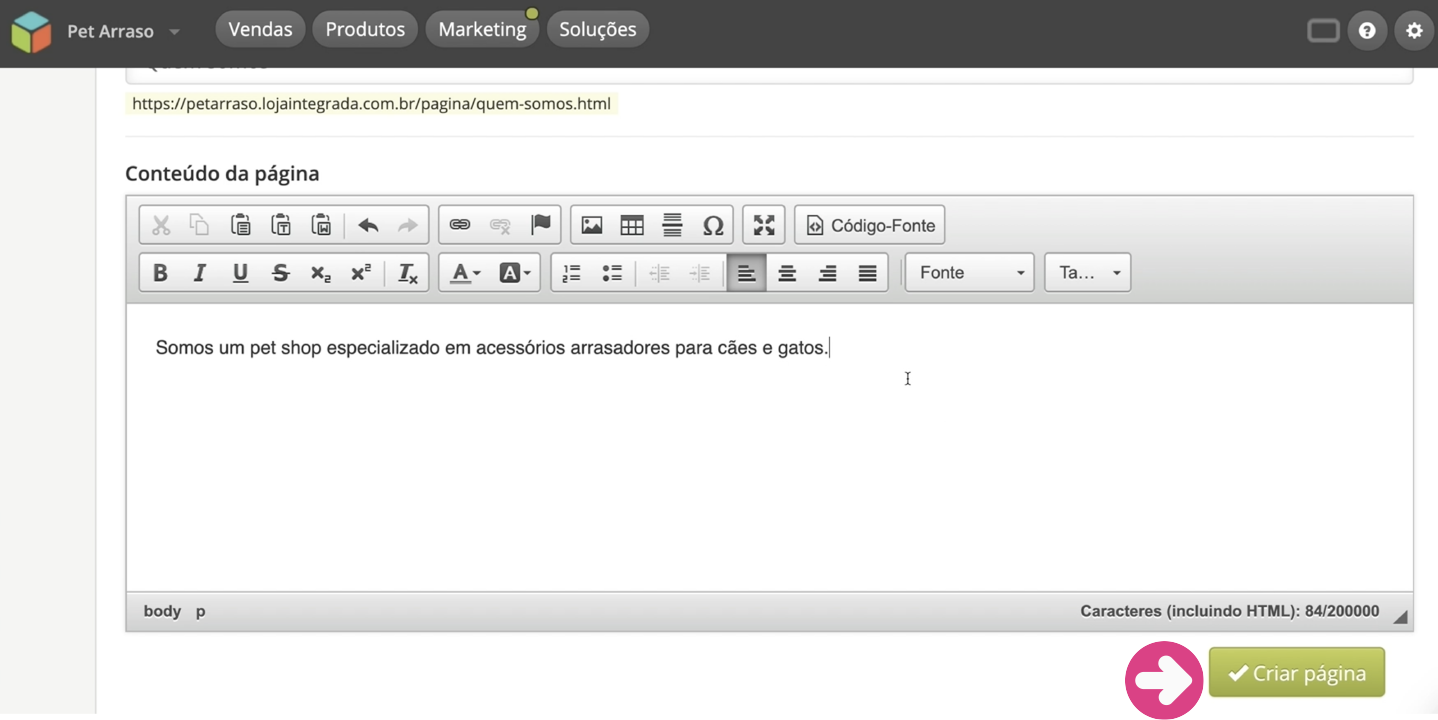The height and width of the screenshot is (720, 1438).
Task: Open the Produtos menu
Action: [365, 29]
